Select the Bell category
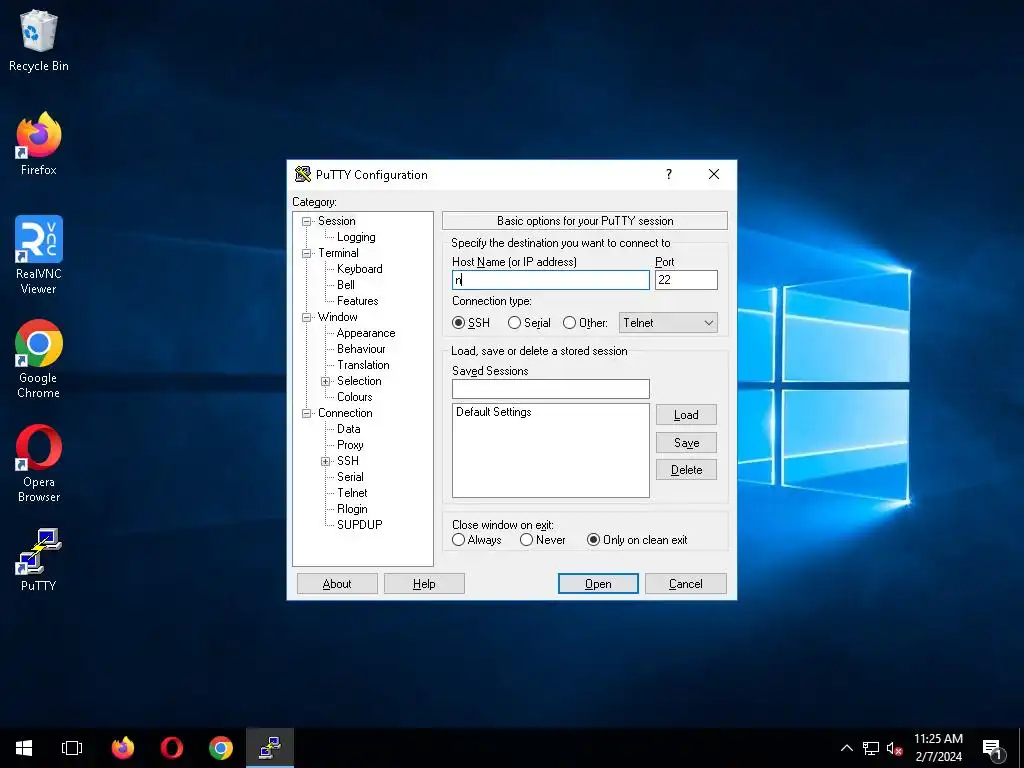 pyautogui.click(x=345, y=285)
